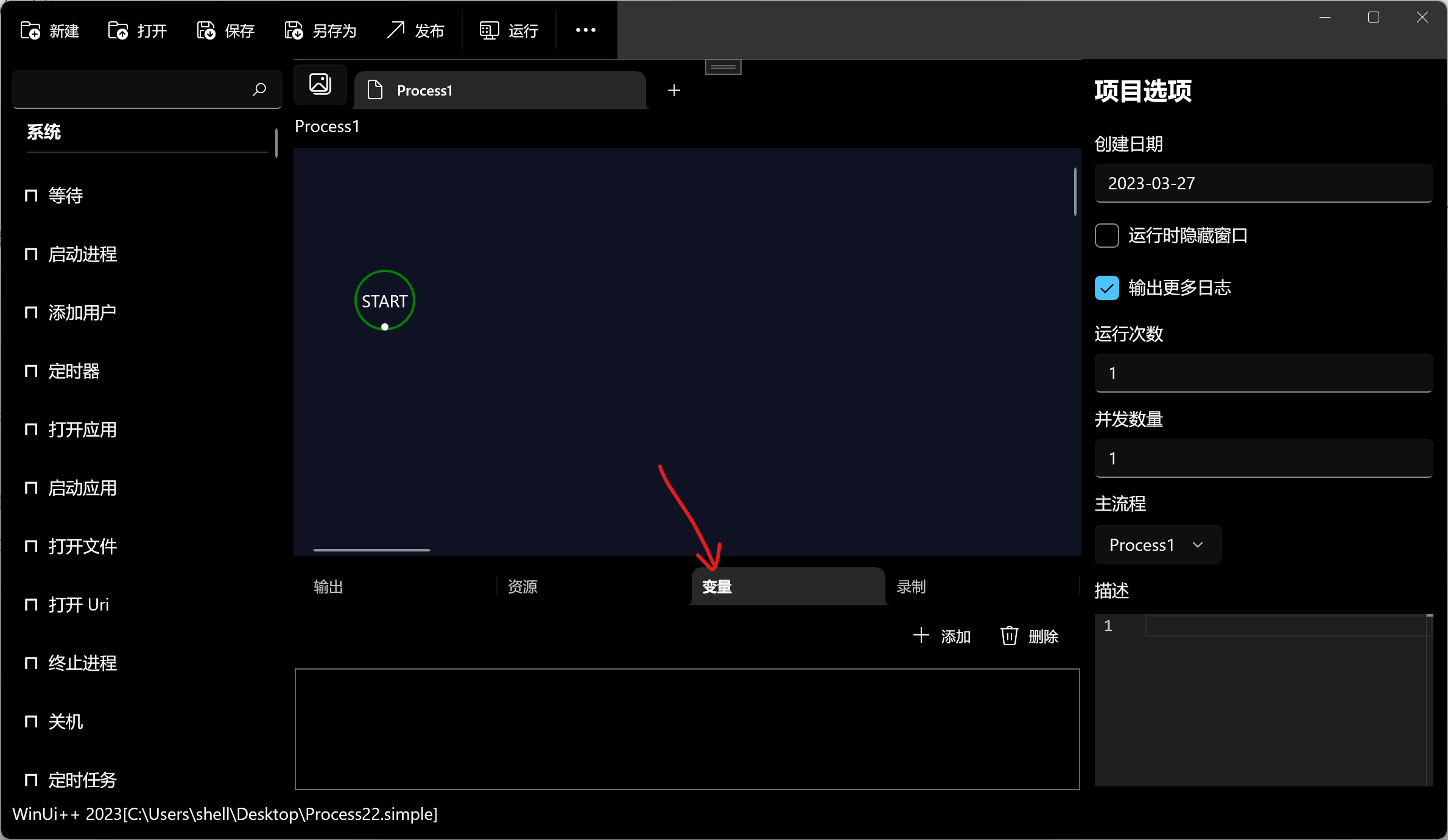Image resolution: width=1448 pixels, height=840 pixels.
Task: Click the 删除 trash button
Action: [1030, 637]
